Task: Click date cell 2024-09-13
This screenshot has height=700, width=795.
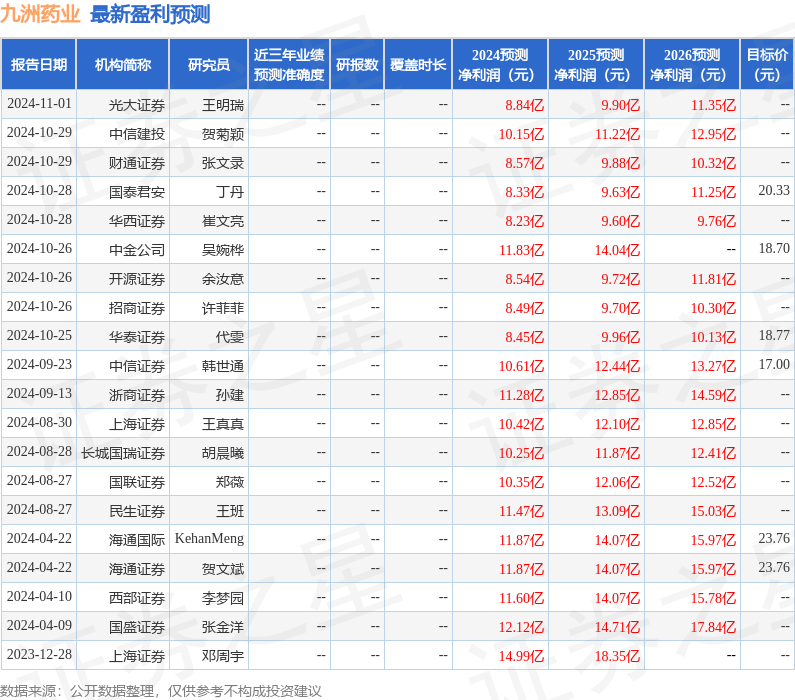Action: click(x=39, y=393)
